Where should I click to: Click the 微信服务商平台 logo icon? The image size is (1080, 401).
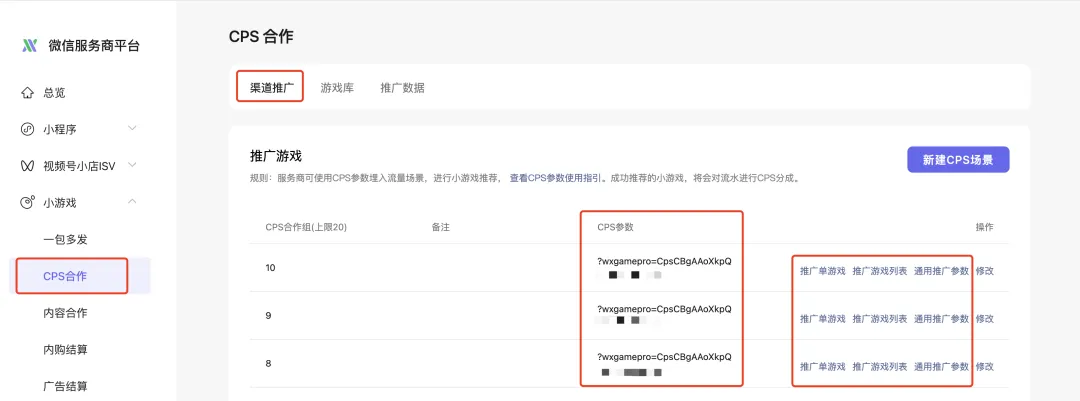[29, 46]
